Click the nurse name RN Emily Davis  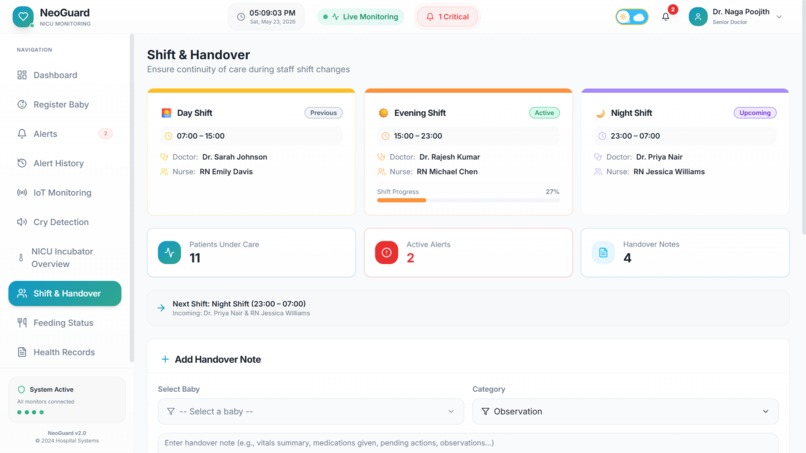(x=226, y=172)
